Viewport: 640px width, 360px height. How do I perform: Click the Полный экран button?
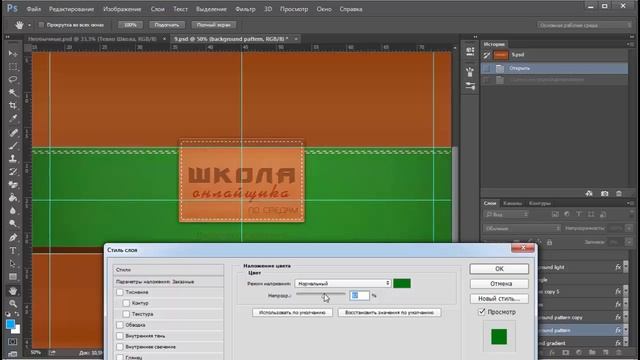(x=213, y=25)
